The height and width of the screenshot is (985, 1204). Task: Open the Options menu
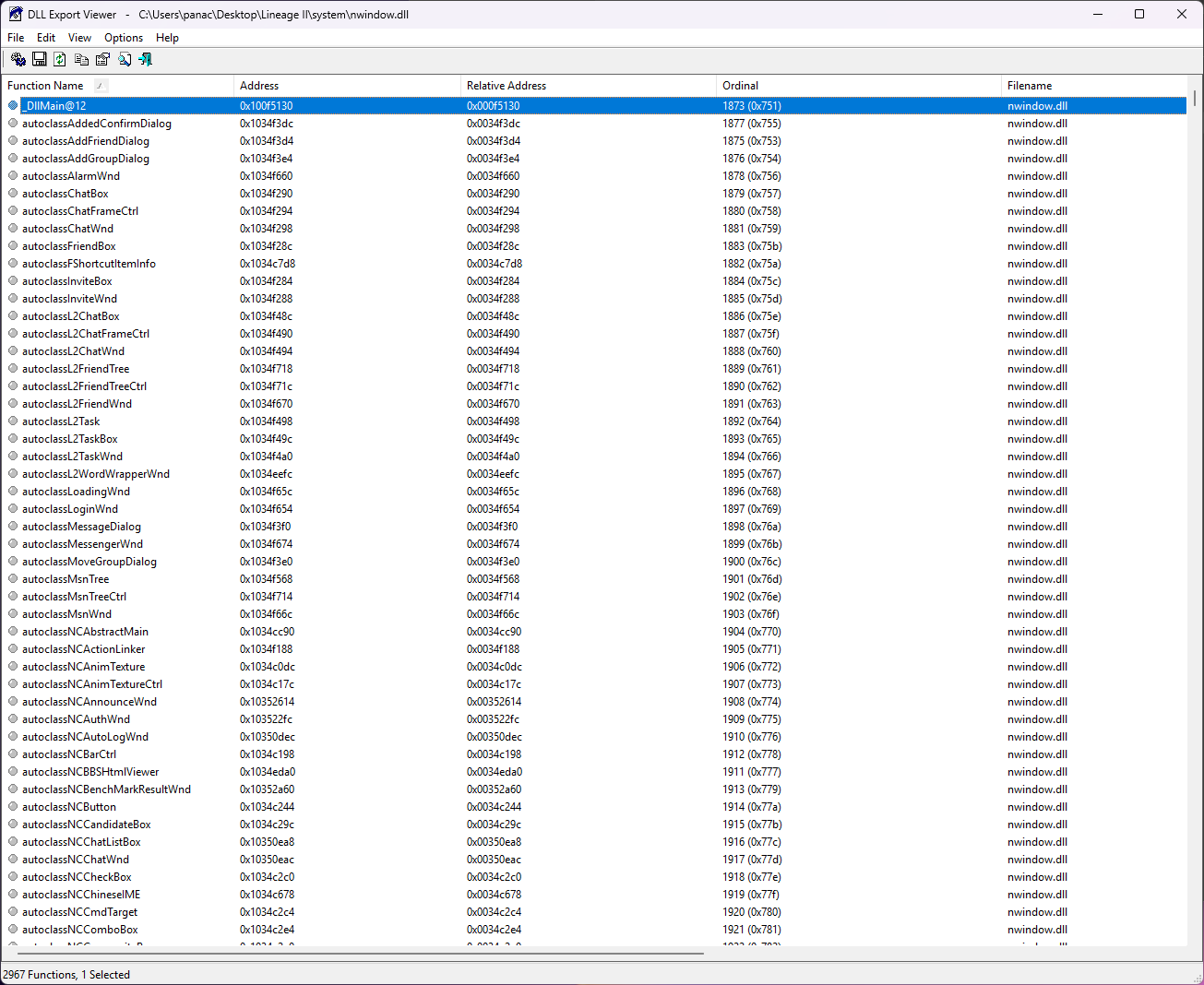coord(124,38)
